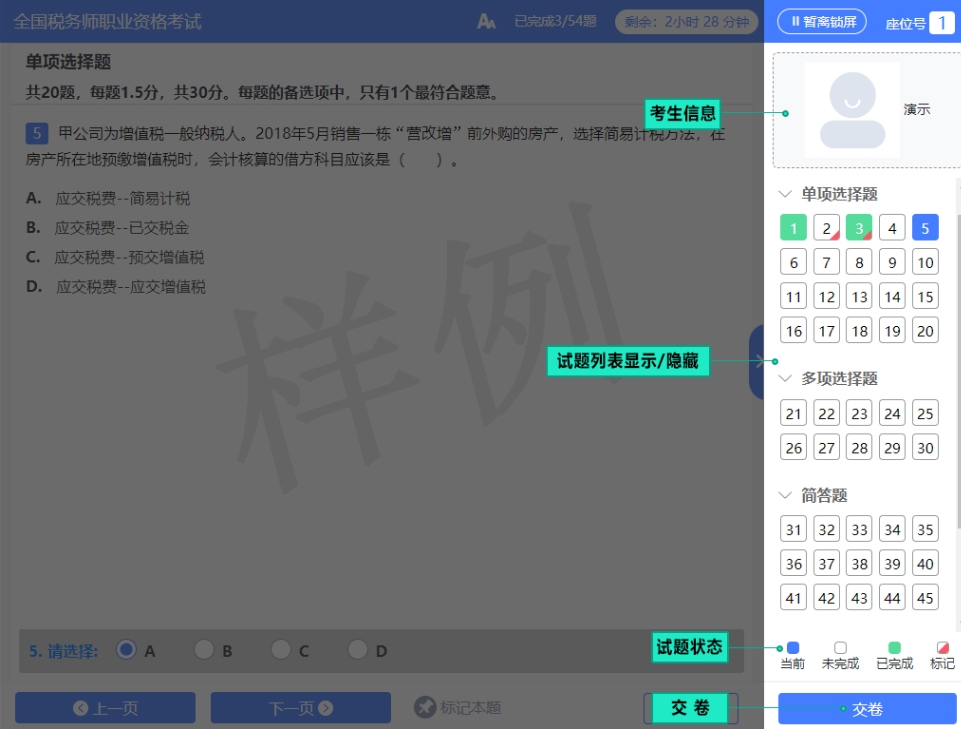
Task: Jump to completed question 1
Action: coord(793,228)
